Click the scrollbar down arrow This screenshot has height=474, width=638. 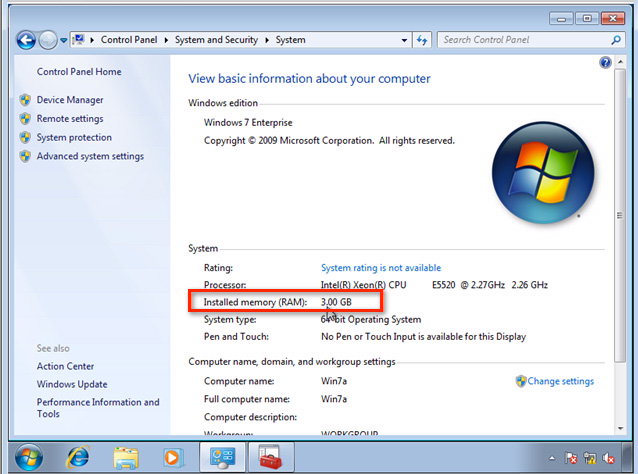click(620, 428)
